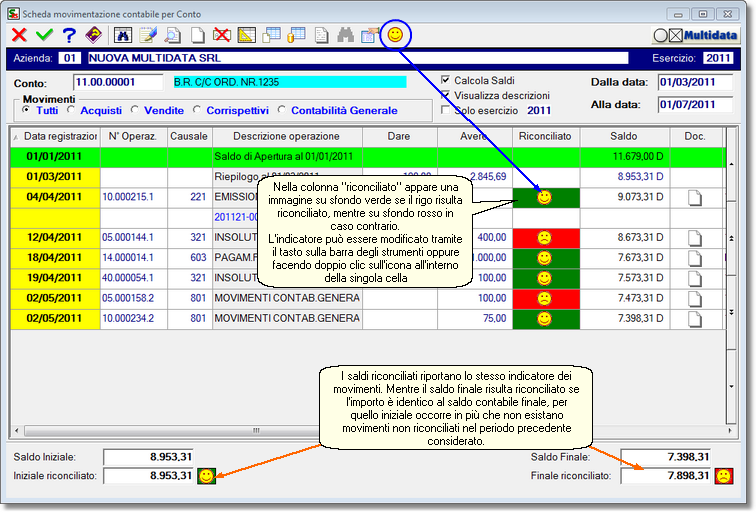The height and width of the screenshot is (513, 756).
Task: Click the red X cancel toolbar icon
Action: coord(19,35)
